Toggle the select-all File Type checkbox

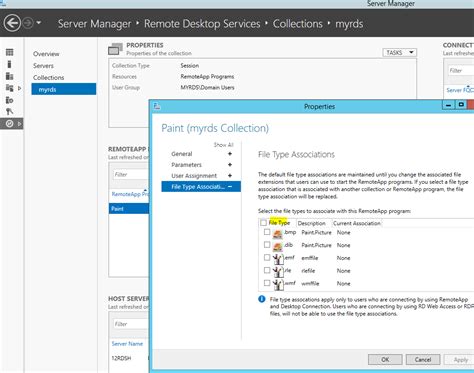tap(263, 223)
